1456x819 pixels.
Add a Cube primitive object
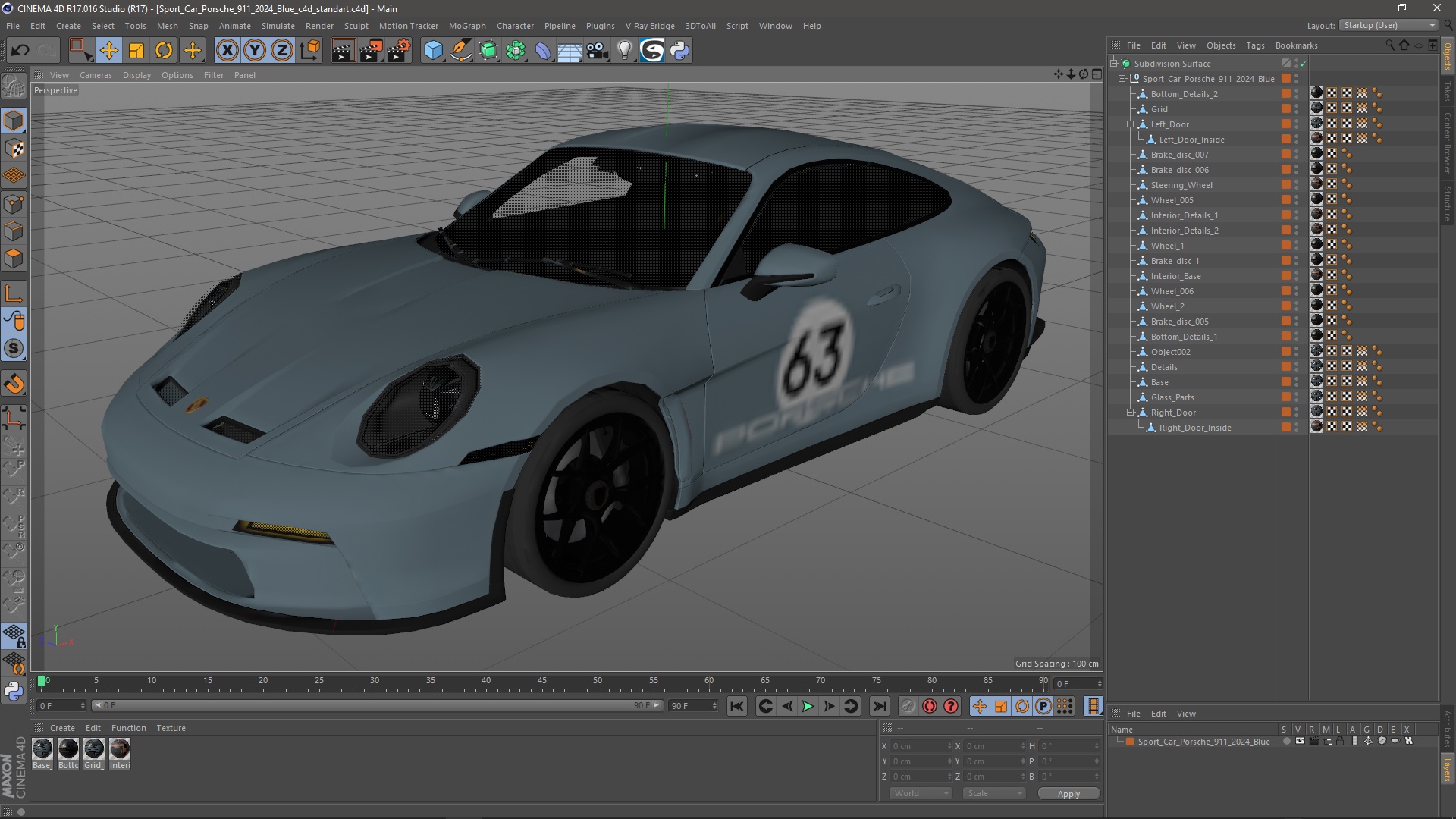pos(433,50)
